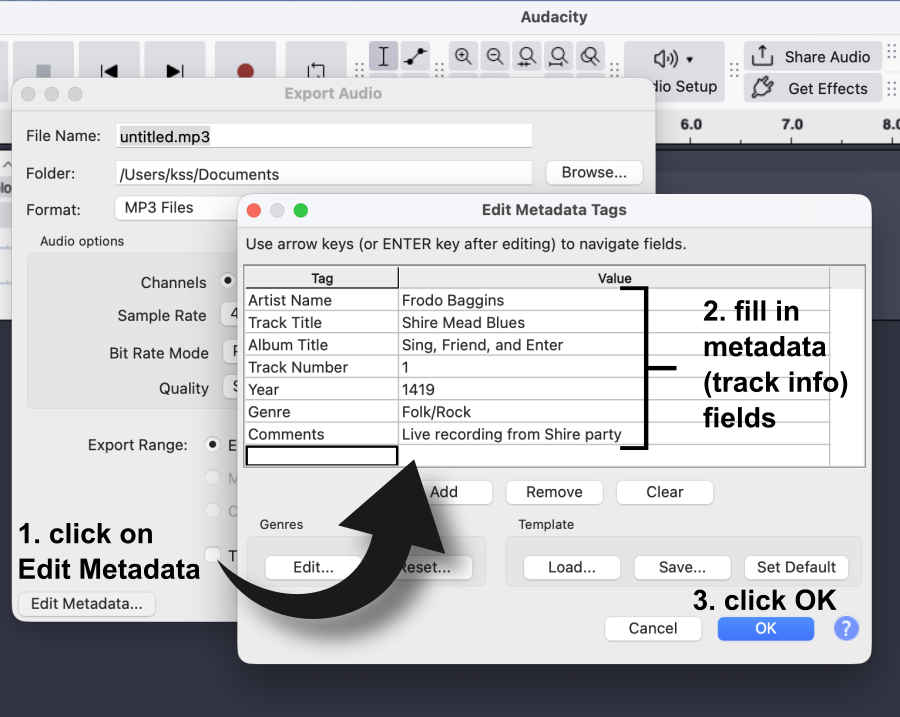Click Fit Project to Width icon
This screenshot has height=717, width=900.
(558, 56)
